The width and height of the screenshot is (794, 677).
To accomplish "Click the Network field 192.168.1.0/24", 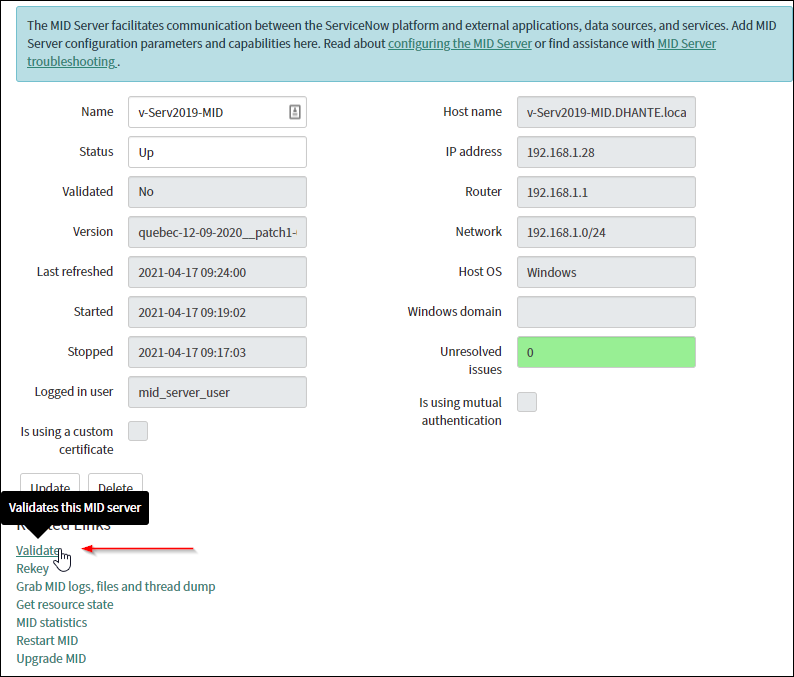I will 606,232.
